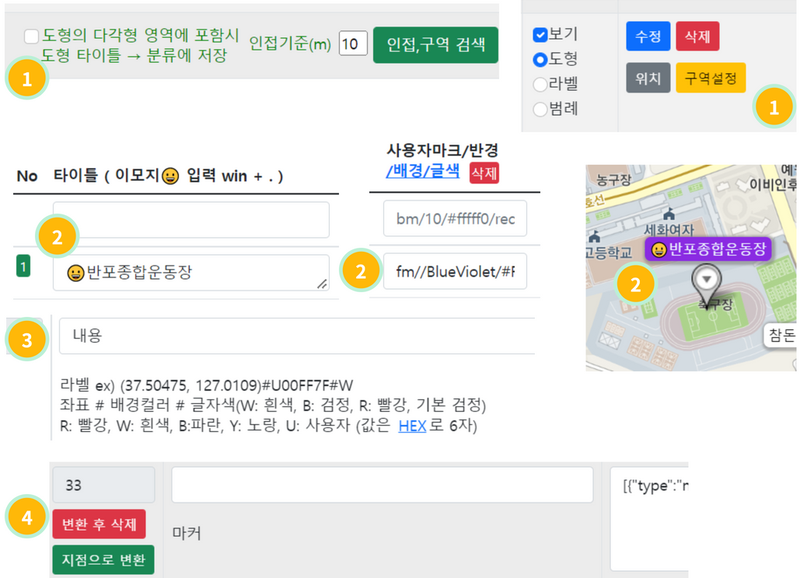Follow the HEX link in the help text
Image resolution: width=800 pixels, height=578 pixels.
[x=412, y=425]
